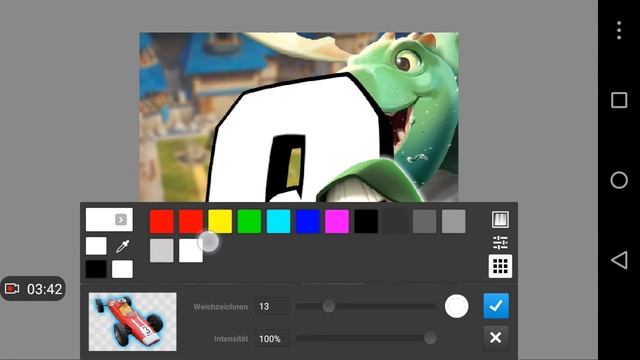Pick the green color swatch
This screenshot has width=640, height=360.
(249, 222)
